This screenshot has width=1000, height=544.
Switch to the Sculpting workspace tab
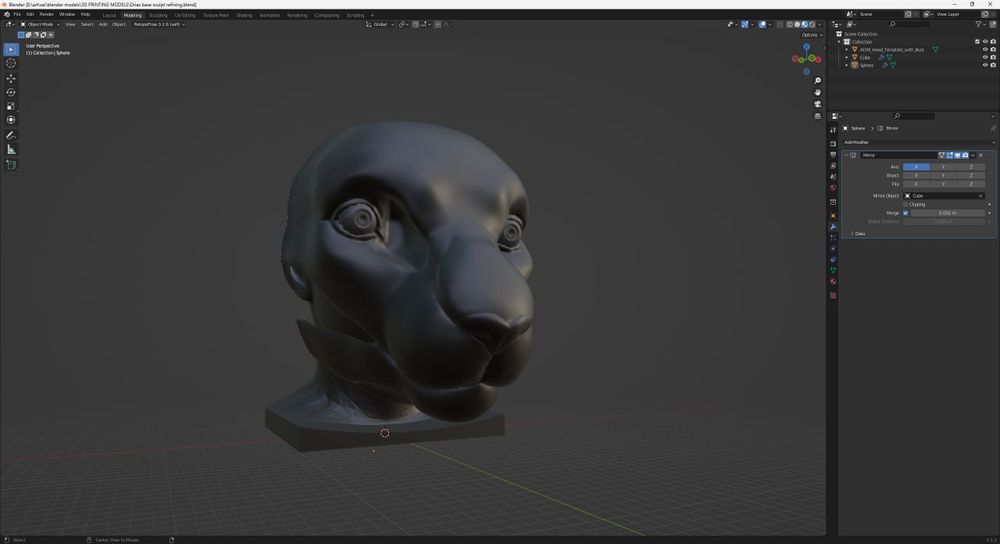pos(158,15)
